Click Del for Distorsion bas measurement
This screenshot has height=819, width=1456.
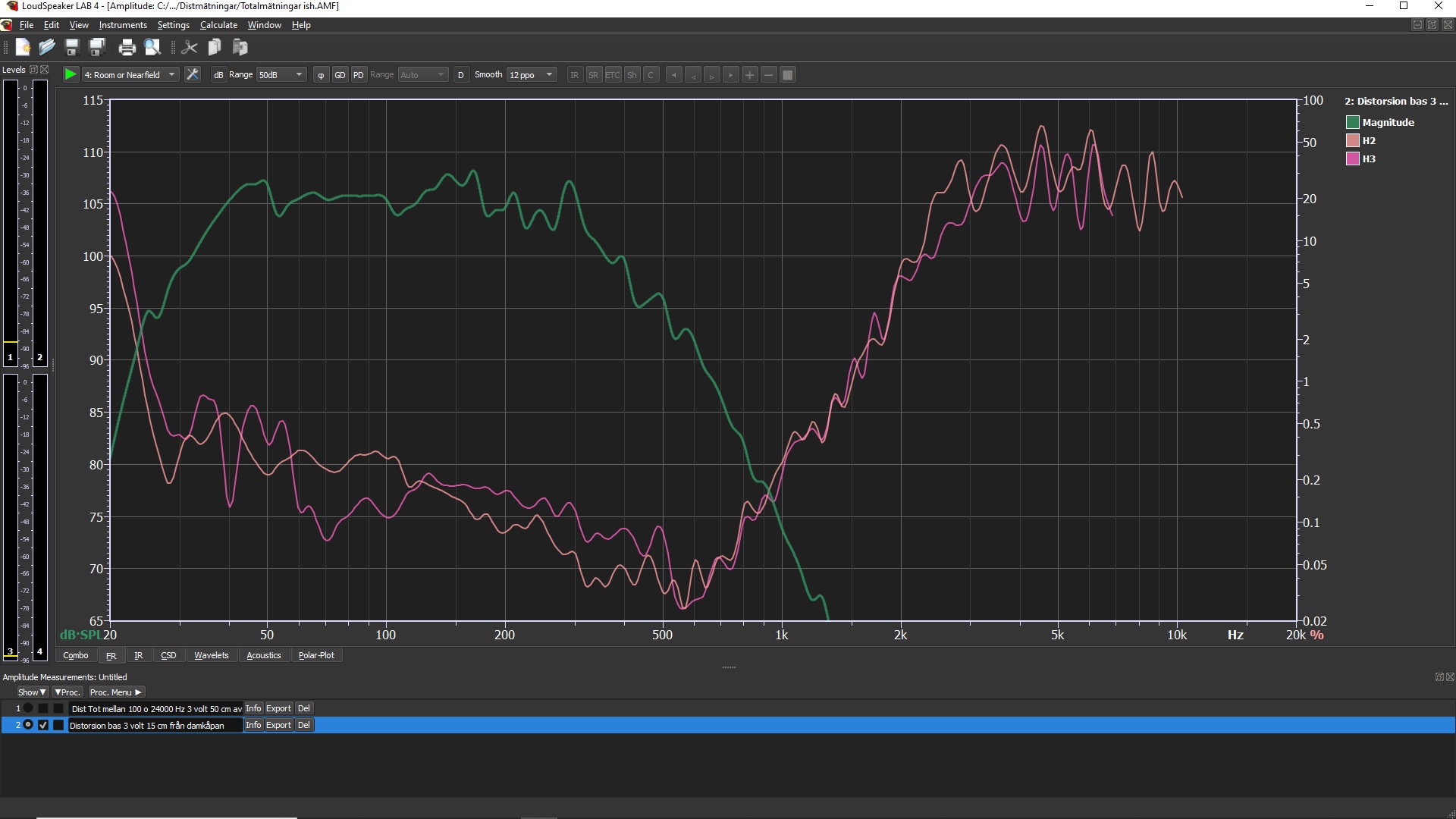pos(303,725)
